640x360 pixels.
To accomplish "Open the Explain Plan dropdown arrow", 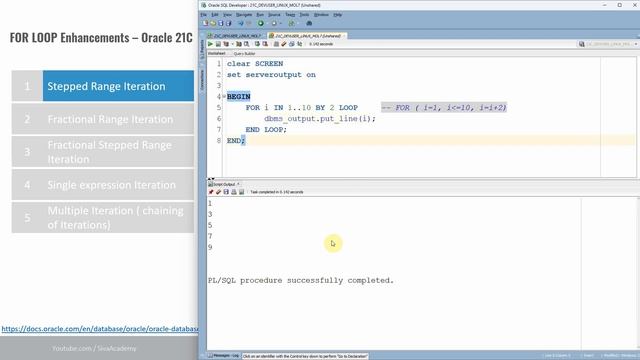I will point(232,44).
